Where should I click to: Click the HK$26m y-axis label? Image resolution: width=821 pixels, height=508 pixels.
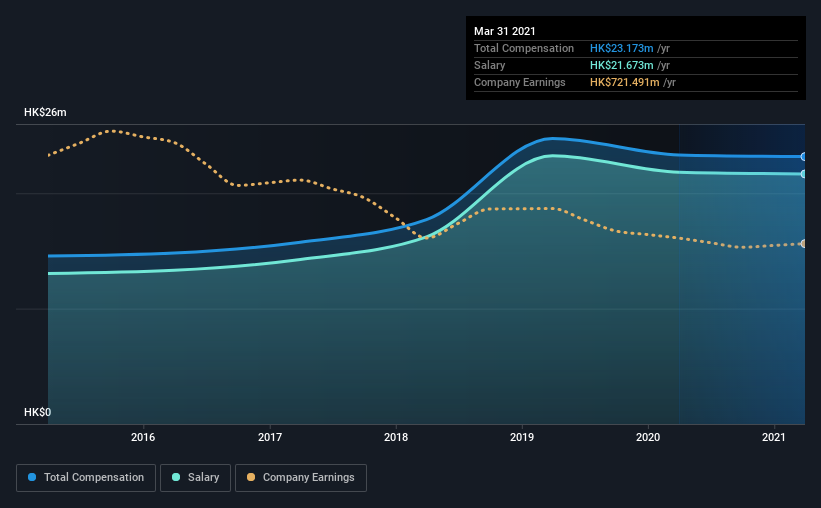click(45, 113)
